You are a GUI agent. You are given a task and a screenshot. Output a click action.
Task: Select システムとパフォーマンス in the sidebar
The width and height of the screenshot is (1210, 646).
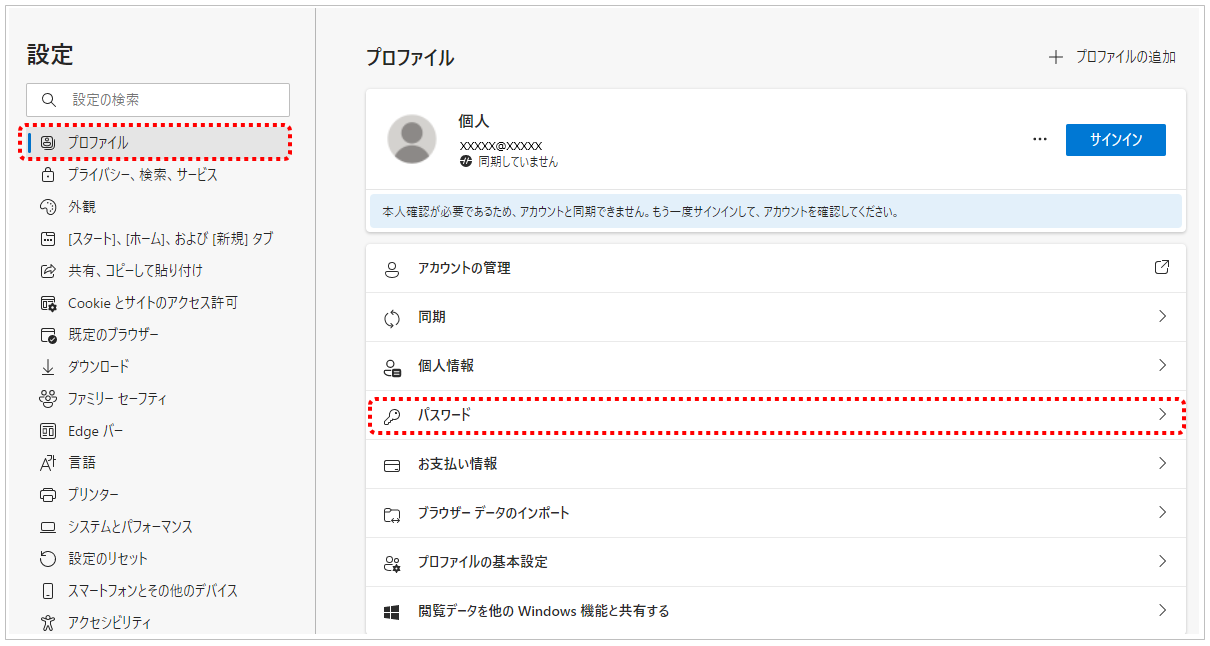130,527
